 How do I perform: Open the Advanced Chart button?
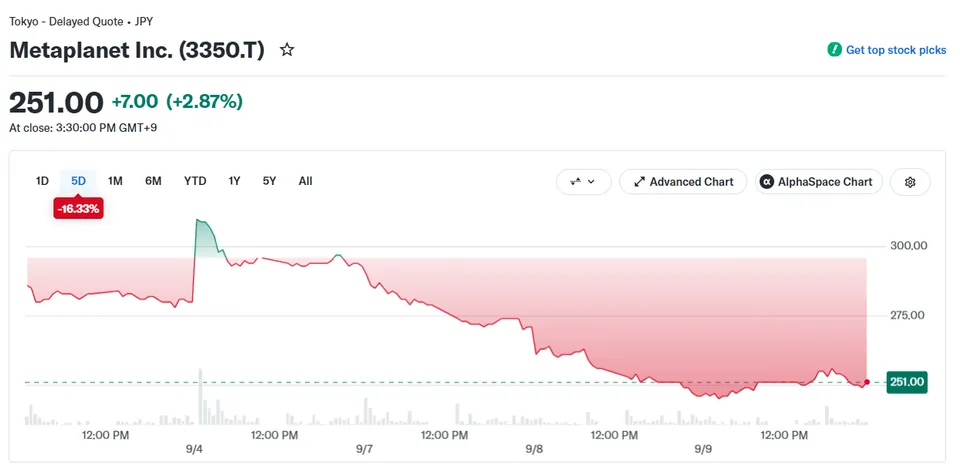click(683, 182)
